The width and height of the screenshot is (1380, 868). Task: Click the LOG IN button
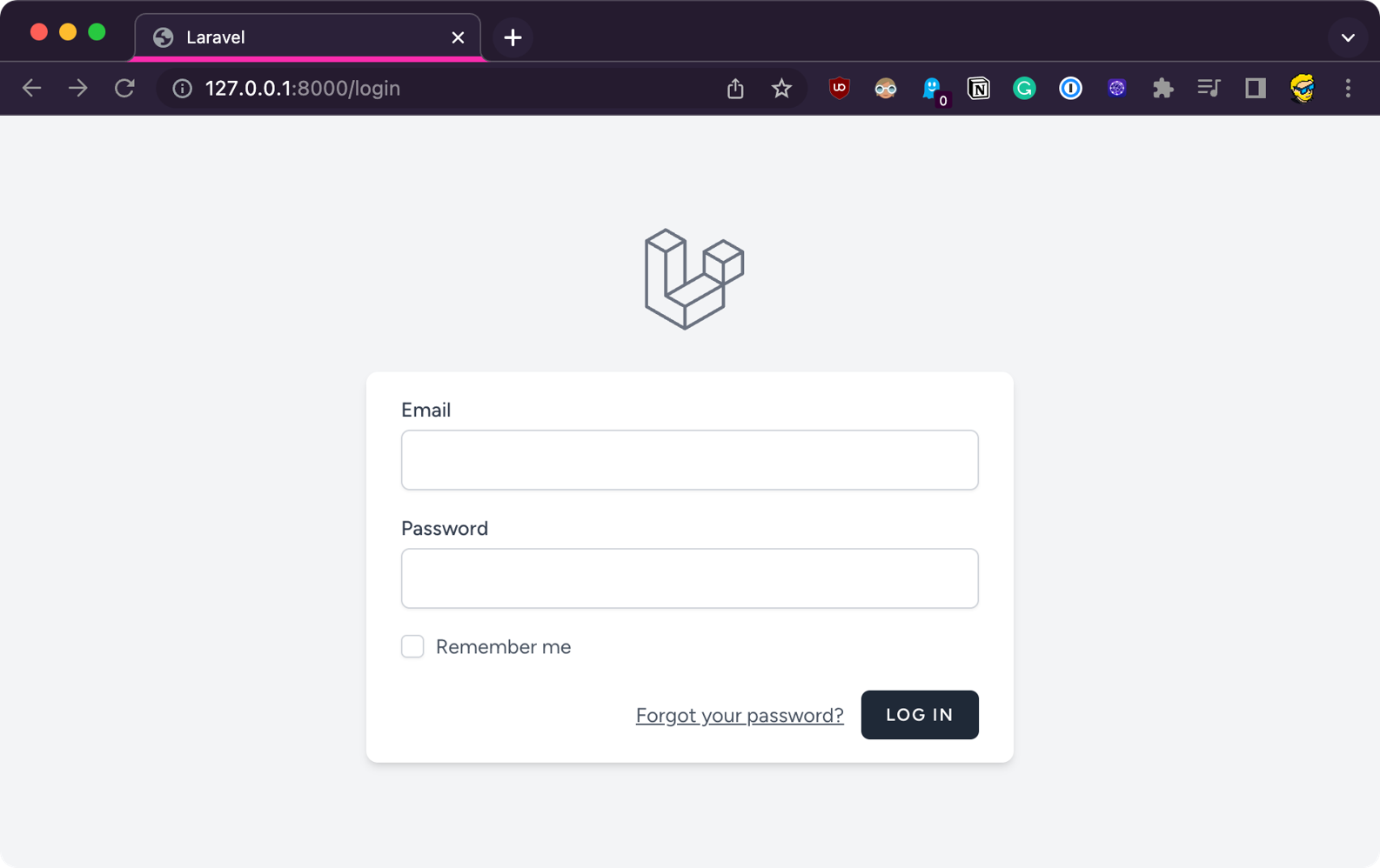tap(919, 715)
